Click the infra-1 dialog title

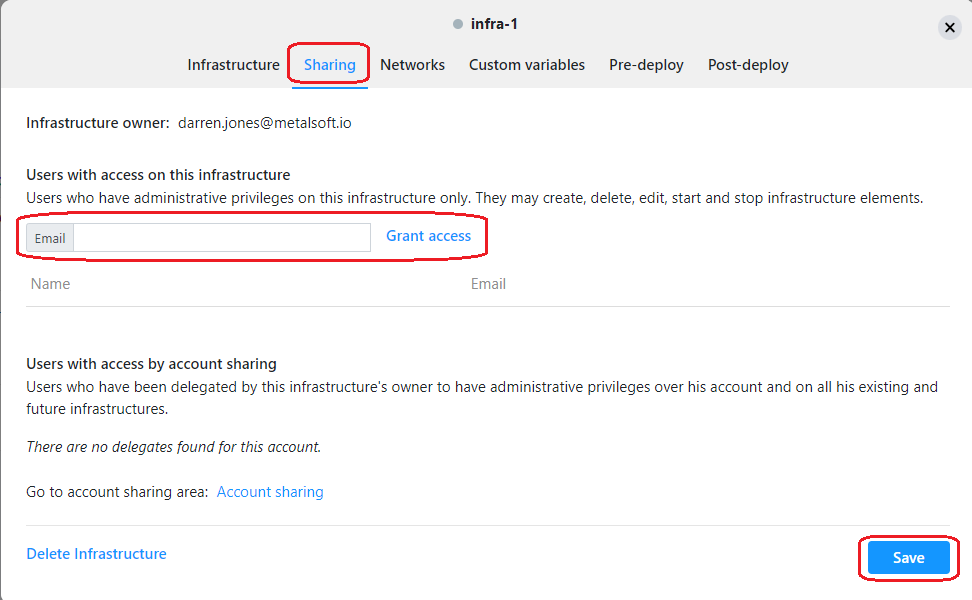494,24
